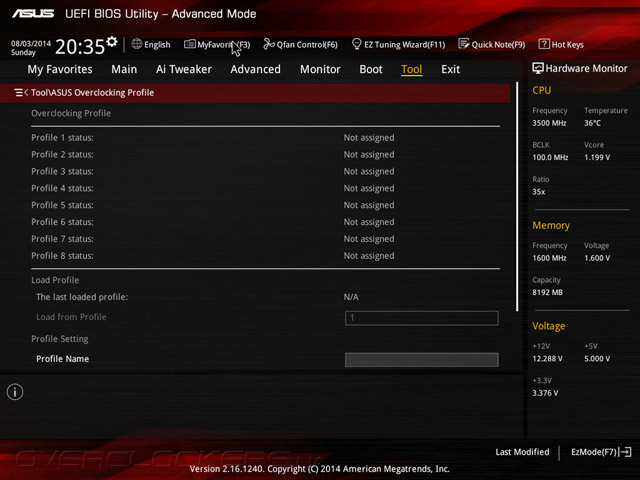Viewport: 640px width, 480px height.
Task: Click the clock settings gear icon
Action: [112, 41]
